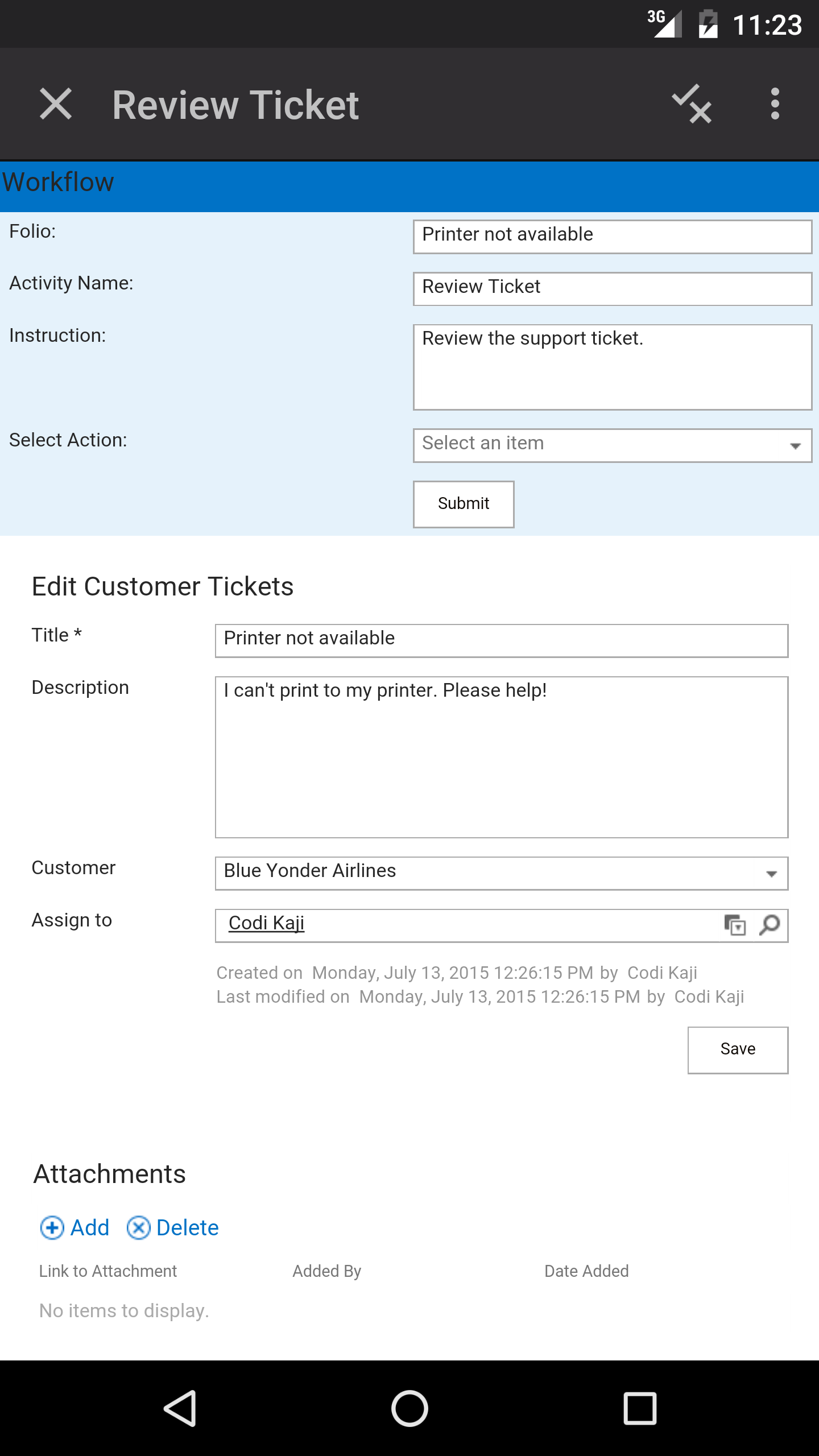The image size is (819, 1456).
Task: Tap the Android recent apps square
Action: click(640, 1408)
